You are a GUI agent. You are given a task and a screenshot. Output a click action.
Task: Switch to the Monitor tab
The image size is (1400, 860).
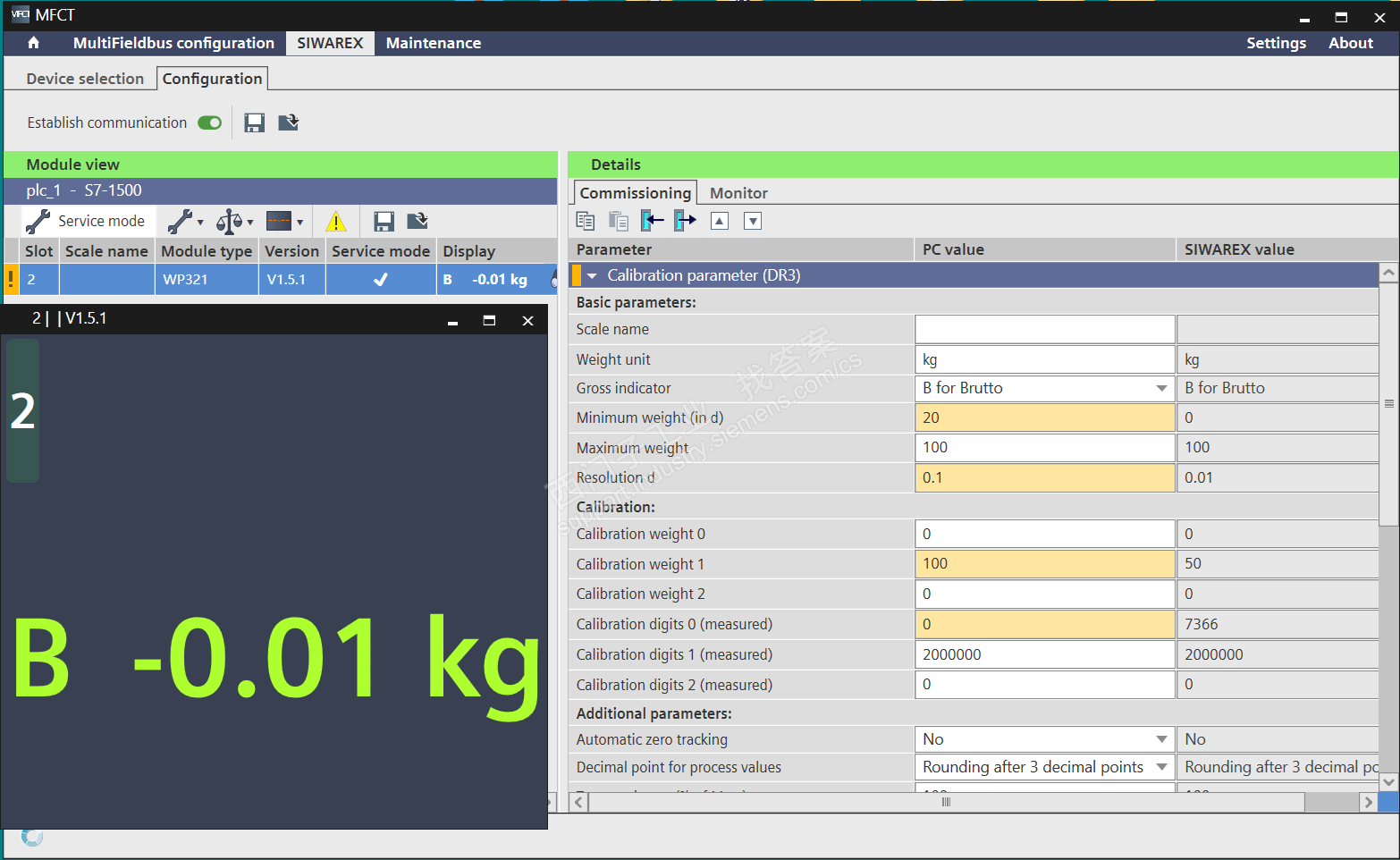click(738, 193)
